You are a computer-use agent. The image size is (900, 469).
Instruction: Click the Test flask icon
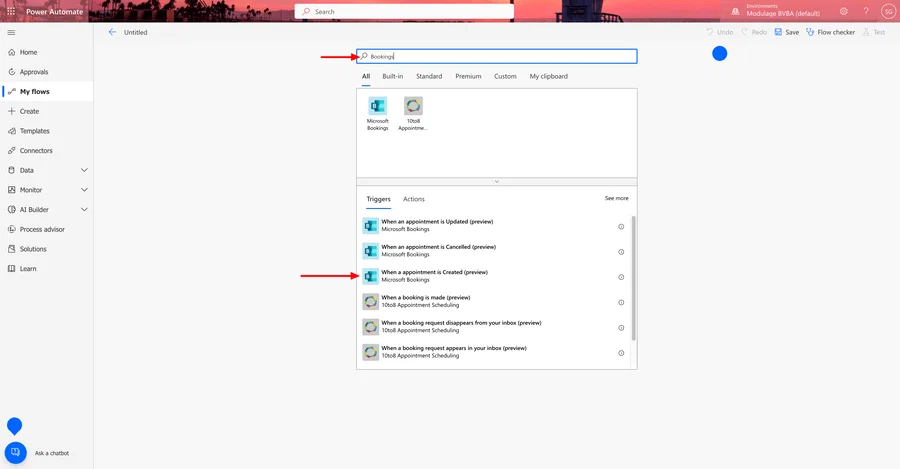(866, 32)
